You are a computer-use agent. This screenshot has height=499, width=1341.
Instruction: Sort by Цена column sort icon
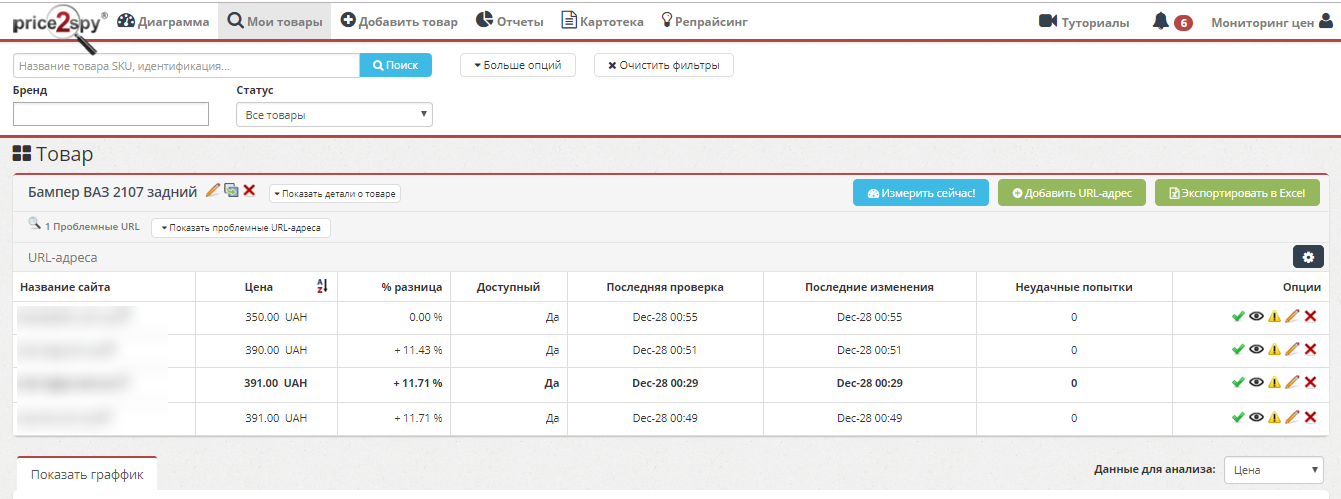click(322, 287)
